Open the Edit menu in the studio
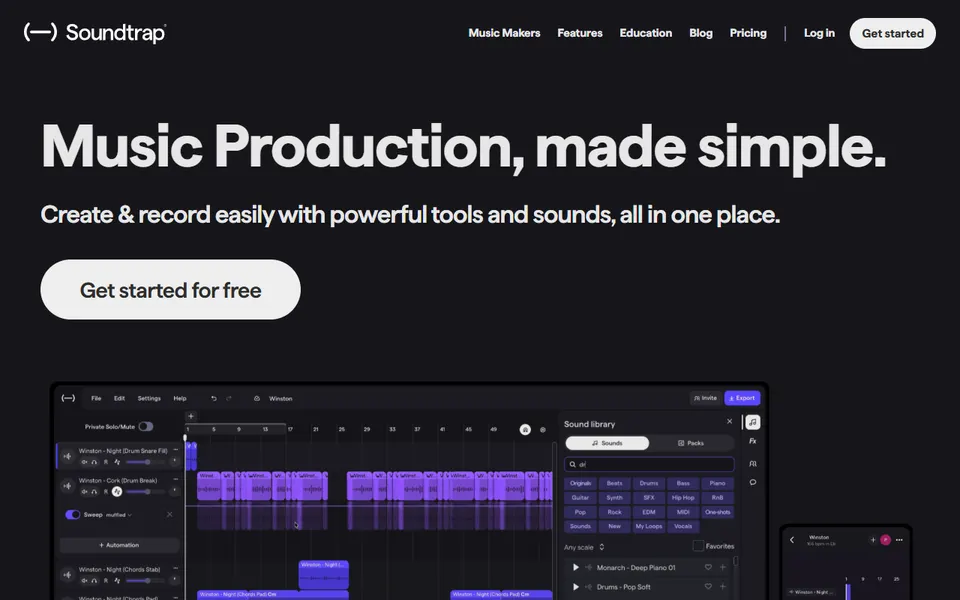Image resolution: width=960 pixels, height=600 pixels. click(119, 398)
